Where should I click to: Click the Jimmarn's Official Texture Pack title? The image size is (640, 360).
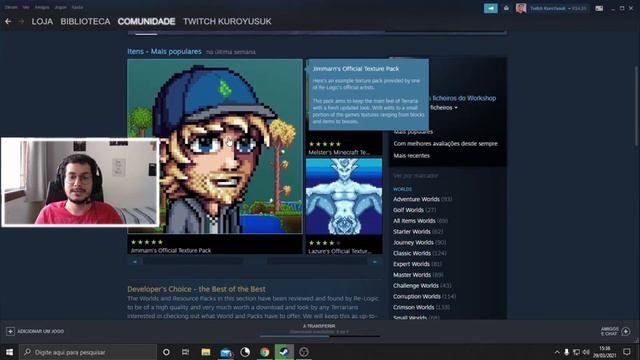click(x=171, y=250)
